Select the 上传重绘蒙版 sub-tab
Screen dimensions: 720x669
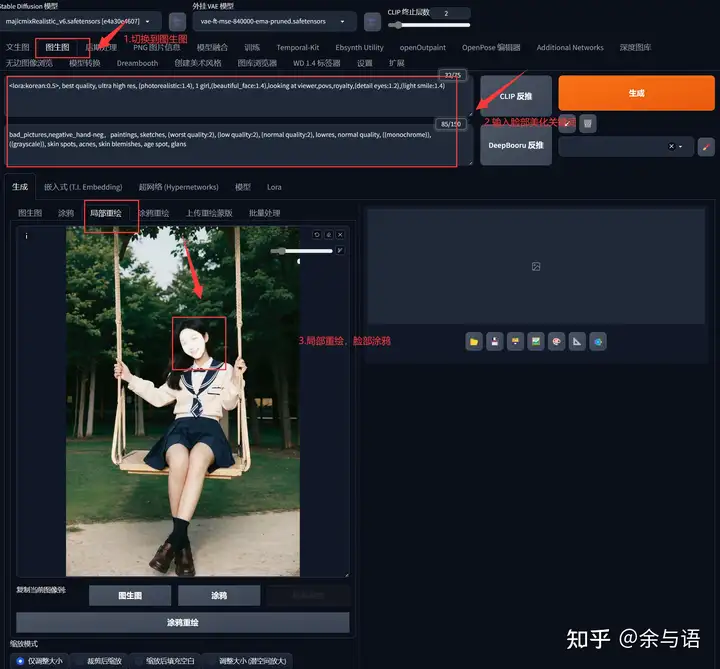tap(209, 213)
